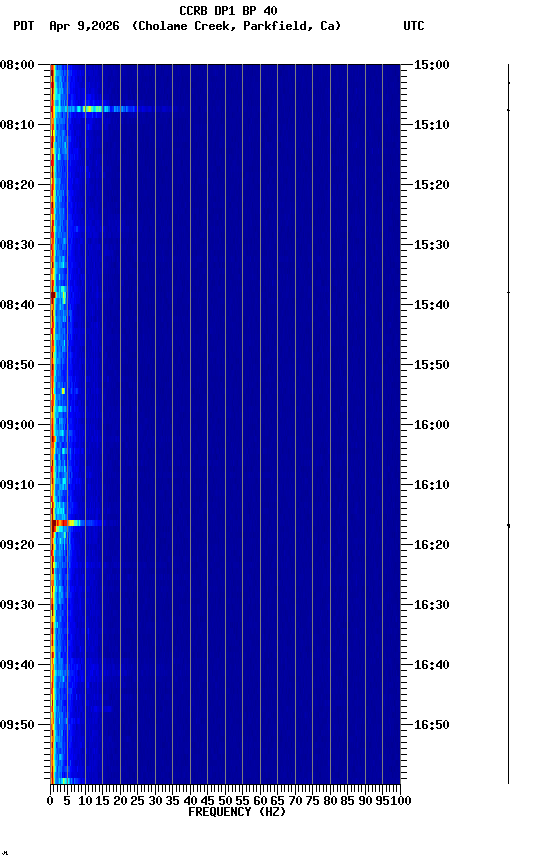Click the 08:20 PDT time label

[x=17, y=185]
